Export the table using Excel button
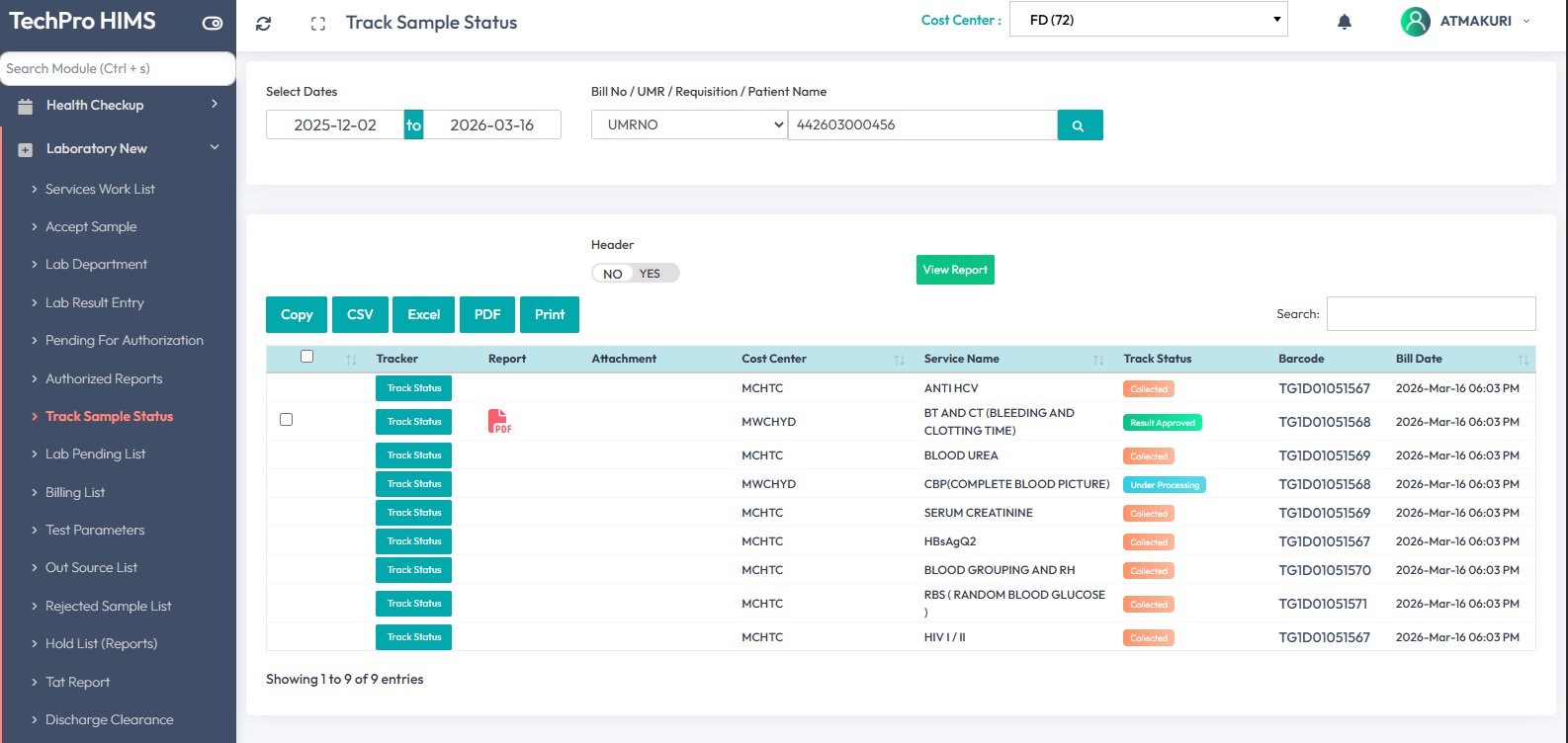The width and height of the screenshot is (1568, 743). click(423, 314)
